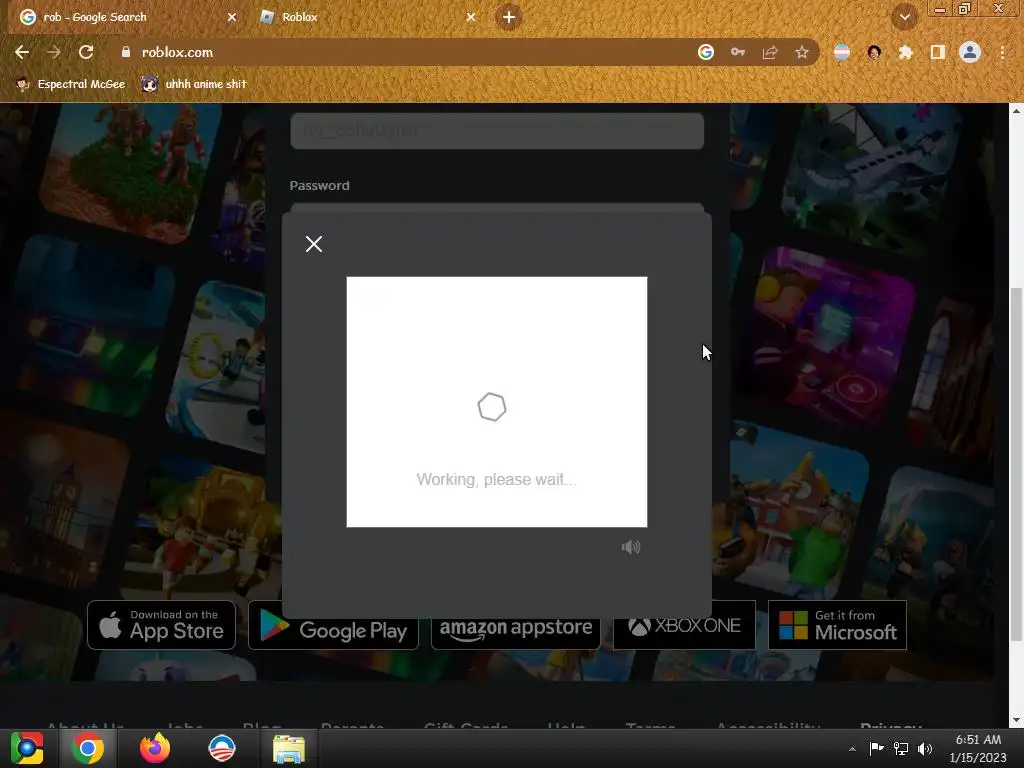Reload the Roblox page
Viewport: 1024px width, 768px height.
(x=86, y=52)
